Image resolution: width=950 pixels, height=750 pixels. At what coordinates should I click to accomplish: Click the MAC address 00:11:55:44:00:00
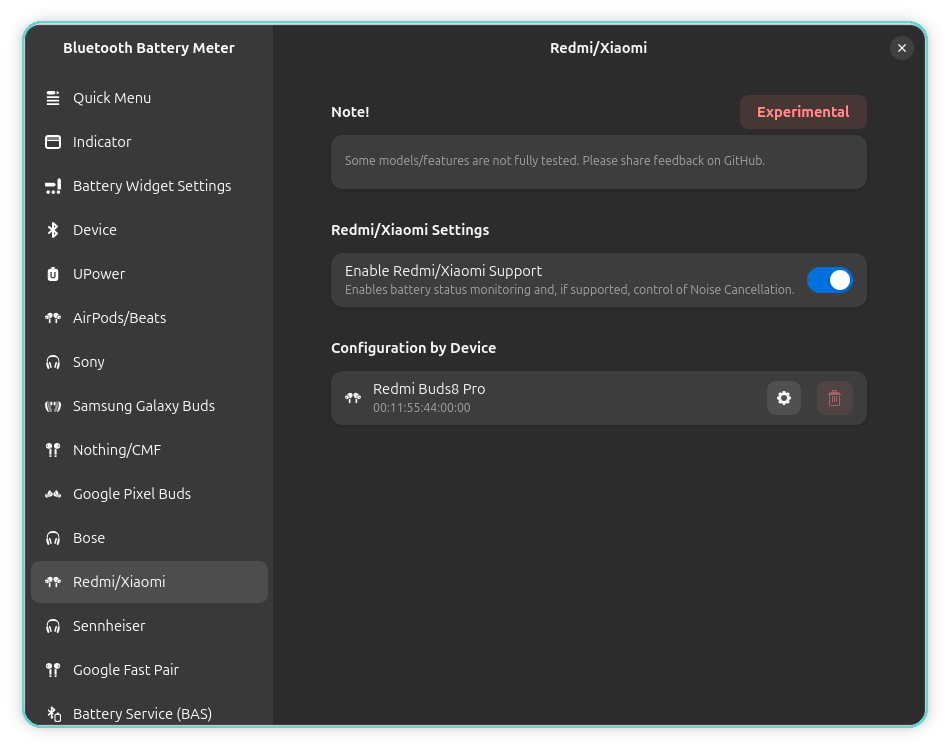coord(422,408)
